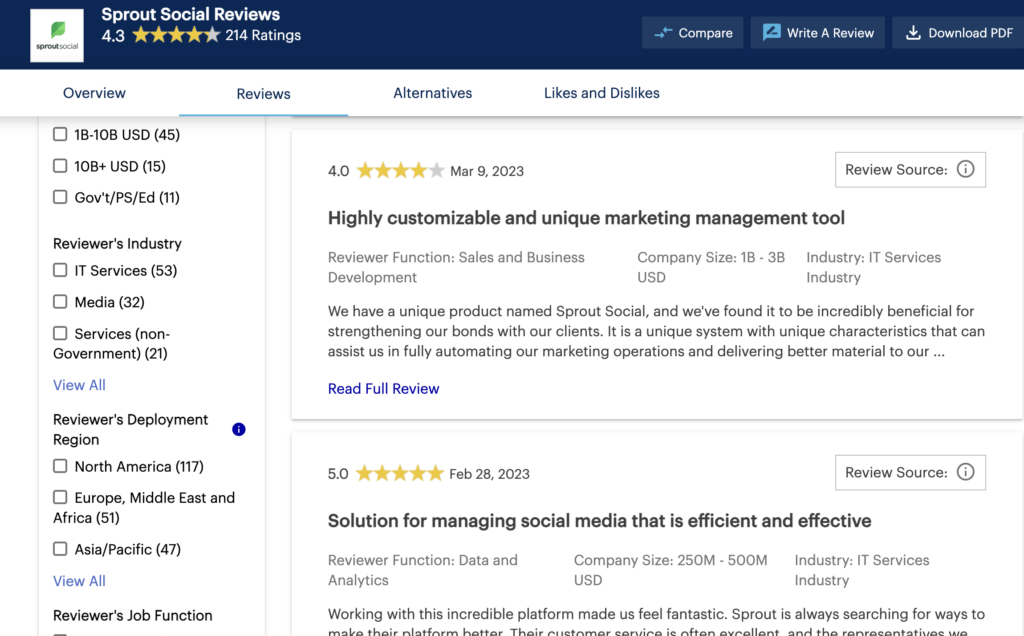
Task: Expand View All under Deployment Region
Action: pyautogui.click(x=79, y=581)
